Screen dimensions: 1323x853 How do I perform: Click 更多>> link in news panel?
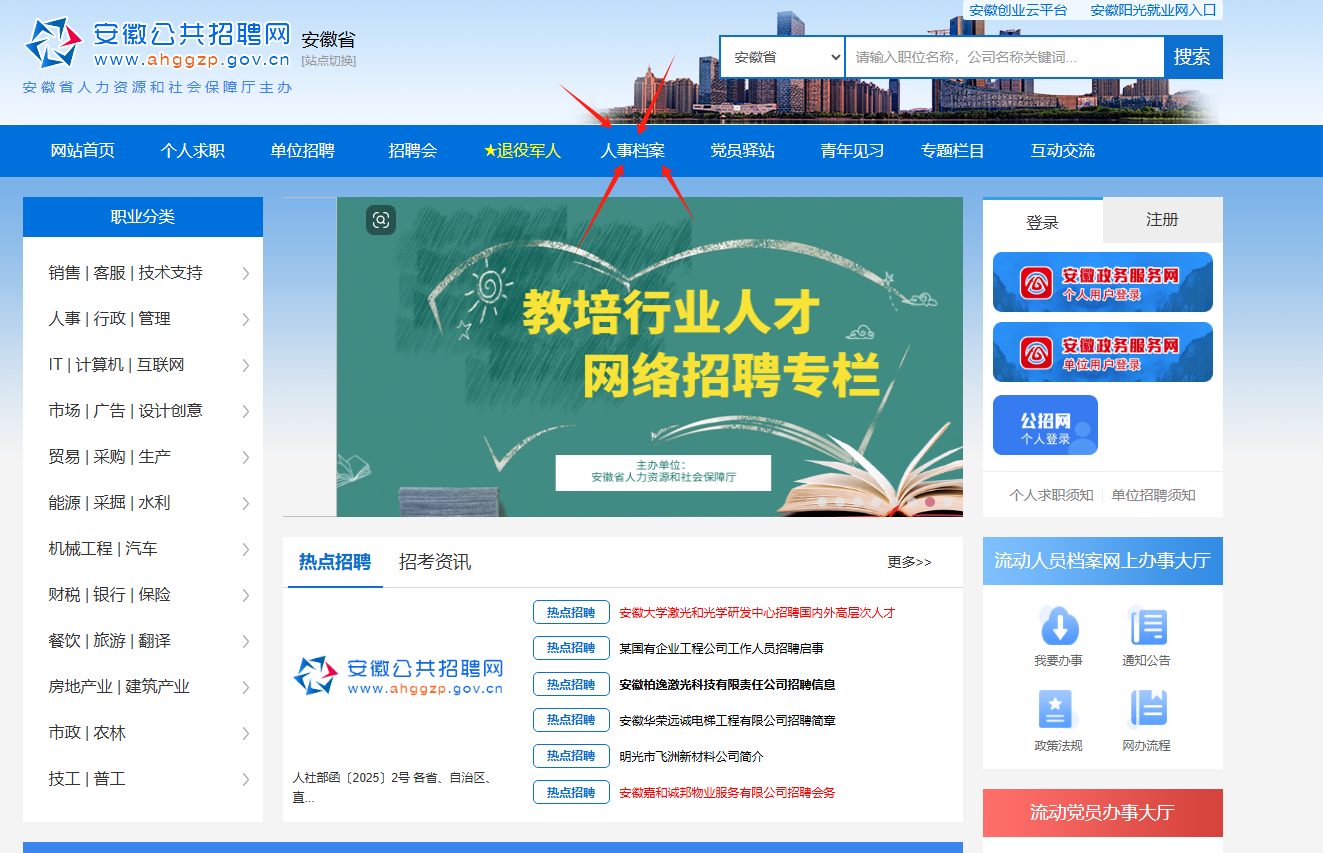[910, 562]
